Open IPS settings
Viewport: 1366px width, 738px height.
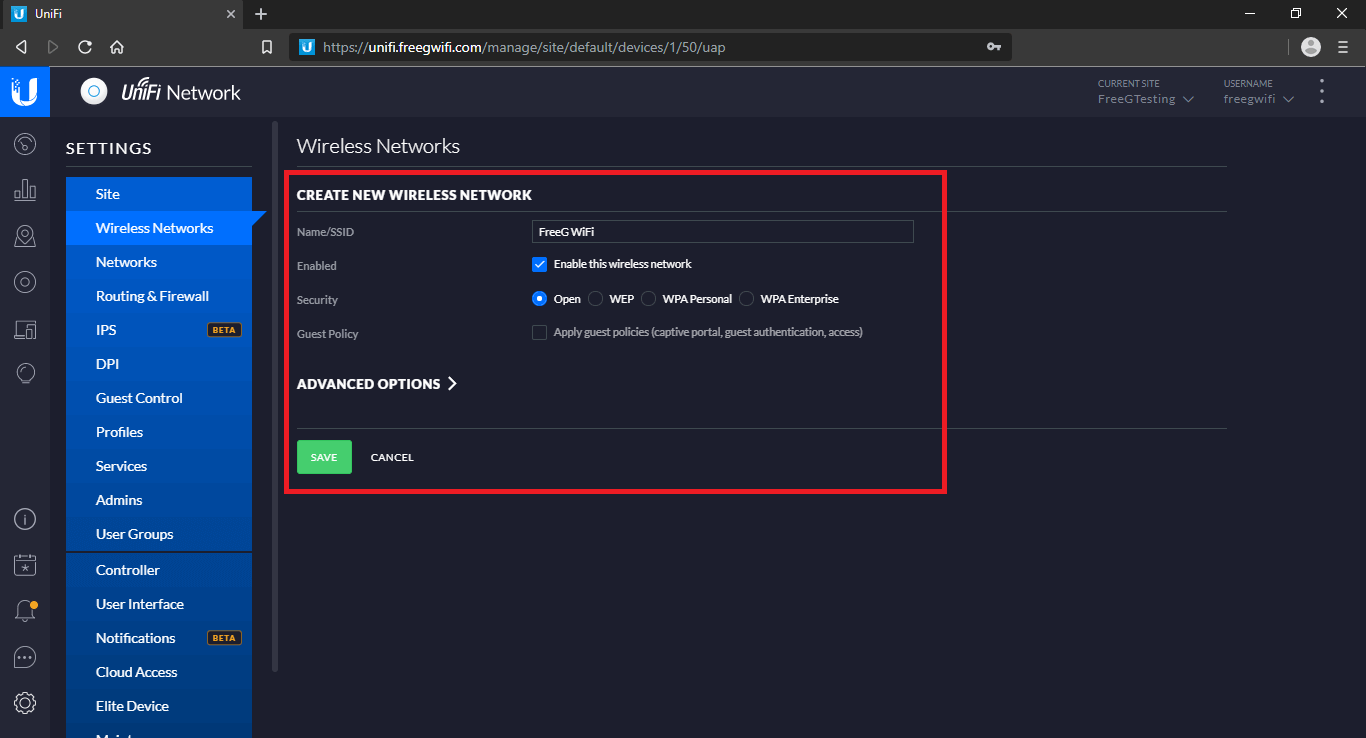point(159,330)
